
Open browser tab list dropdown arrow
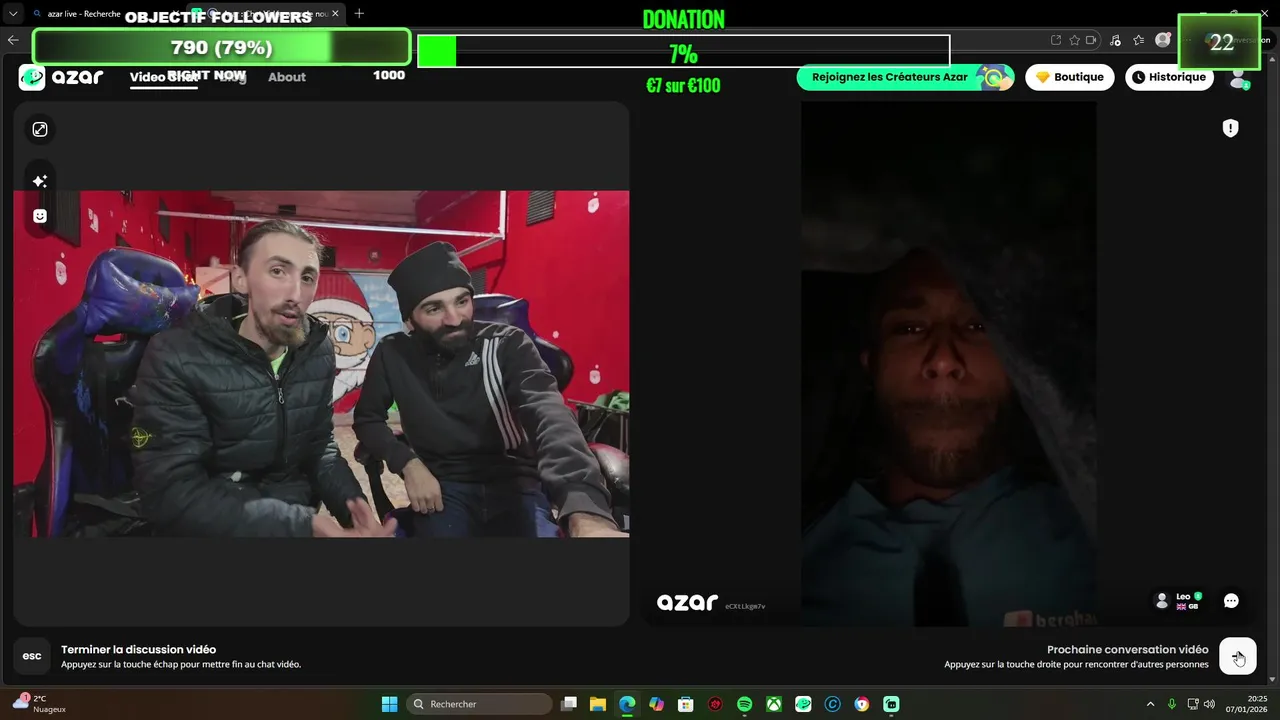click(14, 13)
